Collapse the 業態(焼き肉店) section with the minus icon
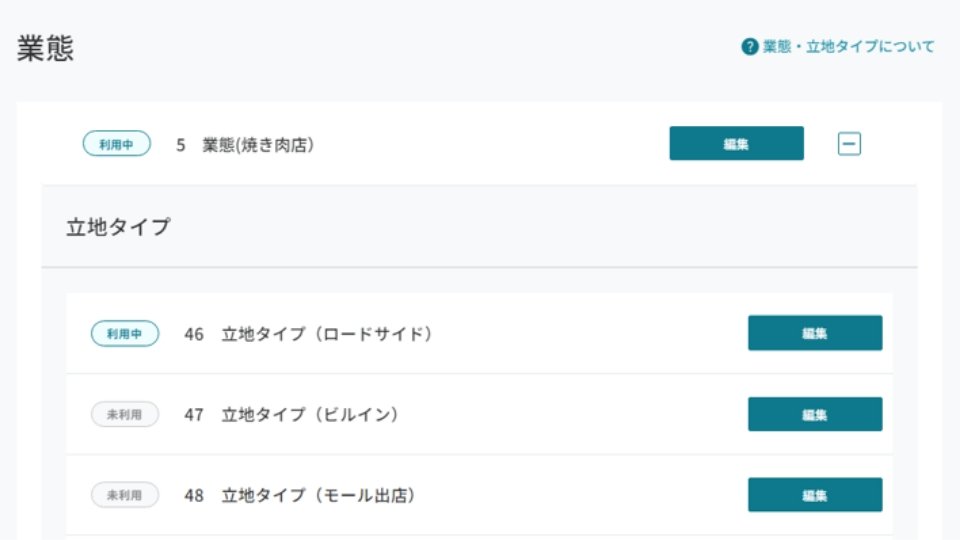Image resolution: width=960 pixels, height=540 pixels. 849,144
